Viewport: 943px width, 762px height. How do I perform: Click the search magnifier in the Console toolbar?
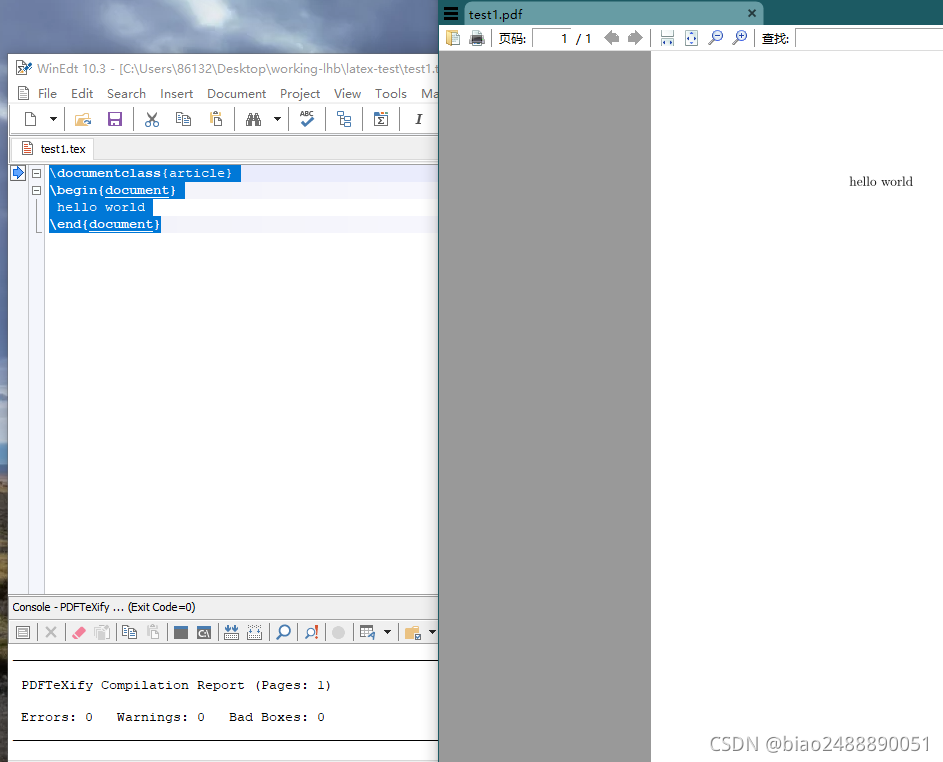283,632
